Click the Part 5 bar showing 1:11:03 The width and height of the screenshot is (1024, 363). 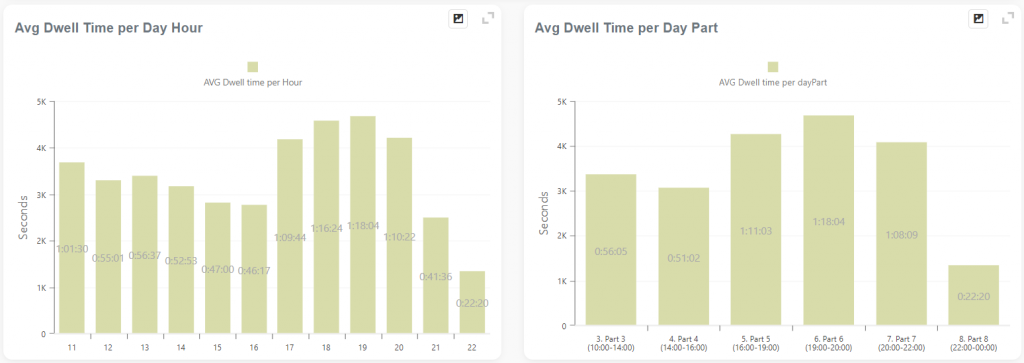pos(756,230)
